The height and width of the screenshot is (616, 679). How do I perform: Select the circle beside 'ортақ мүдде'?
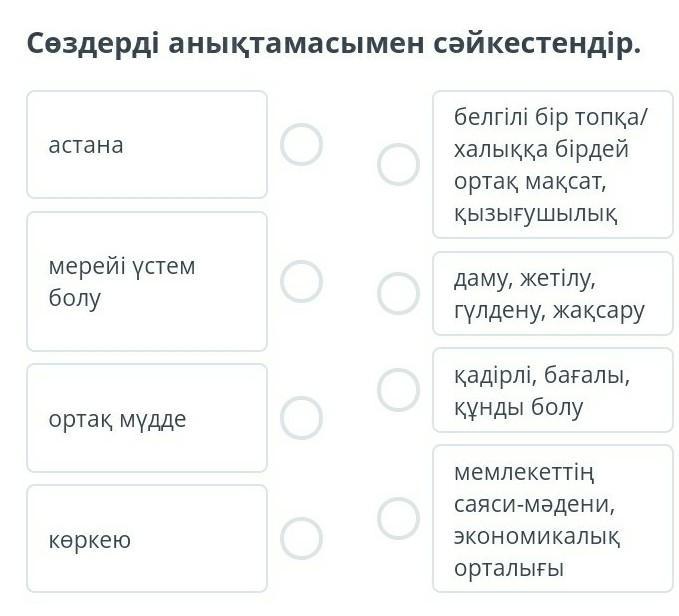click(x=301, y=418)
